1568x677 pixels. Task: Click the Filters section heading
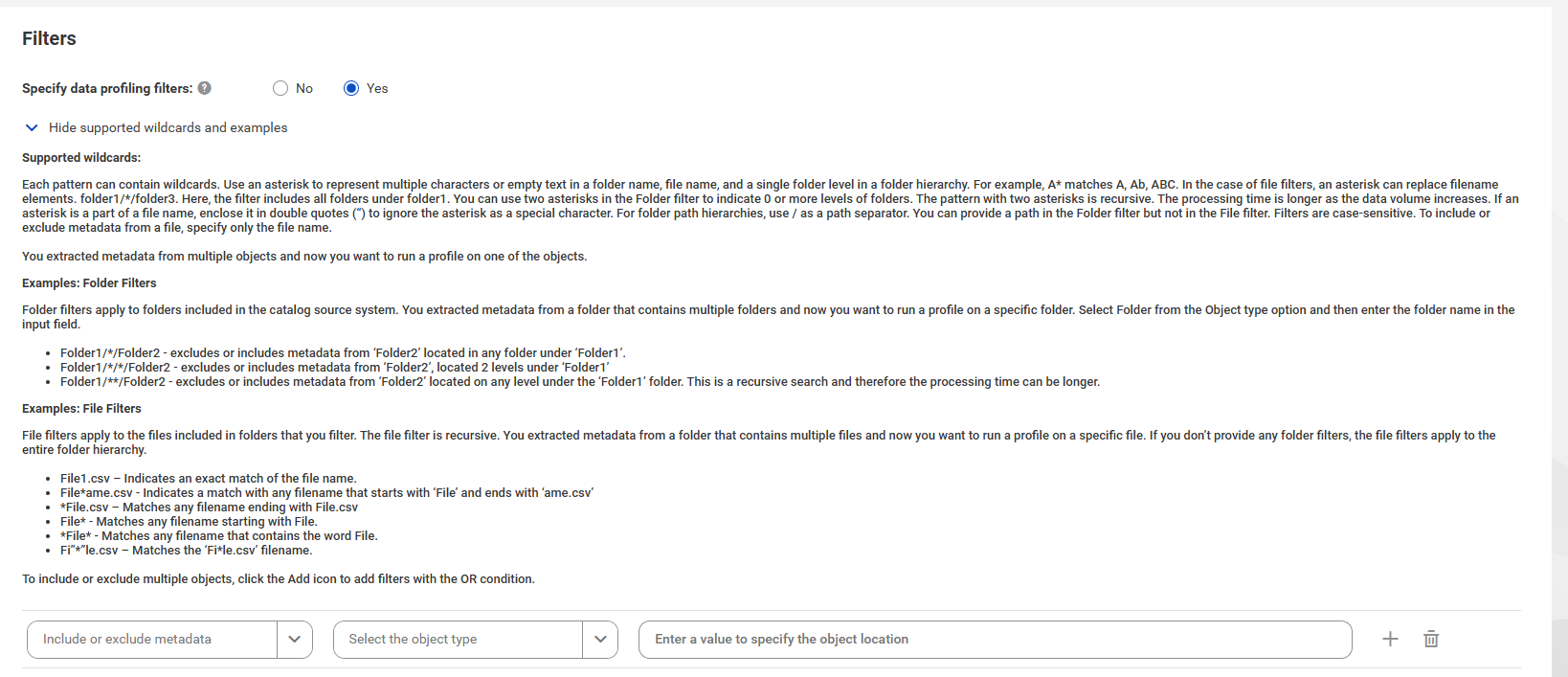pos(49,38)
